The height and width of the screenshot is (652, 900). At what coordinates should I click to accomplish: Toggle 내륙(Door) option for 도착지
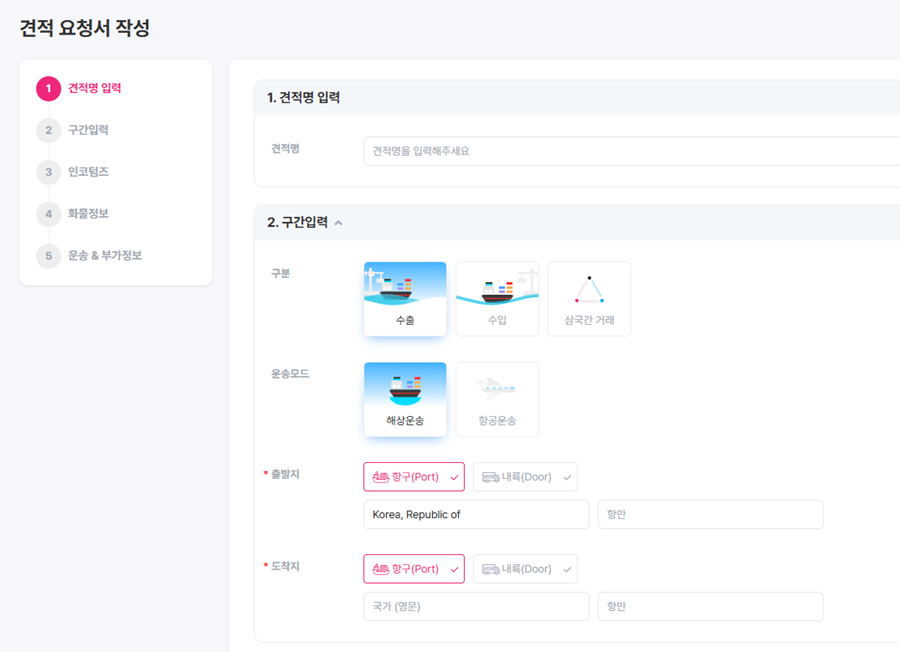525,569
